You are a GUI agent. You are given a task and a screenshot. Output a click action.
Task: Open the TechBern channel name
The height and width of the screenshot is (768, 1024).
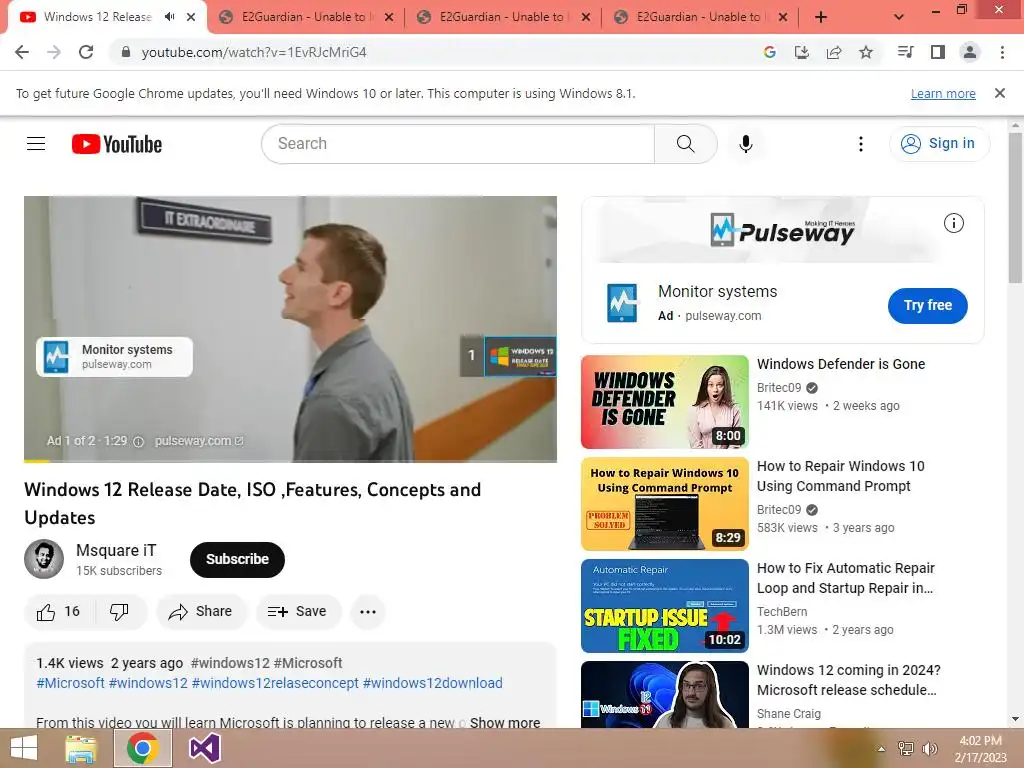tap(782, 612)
